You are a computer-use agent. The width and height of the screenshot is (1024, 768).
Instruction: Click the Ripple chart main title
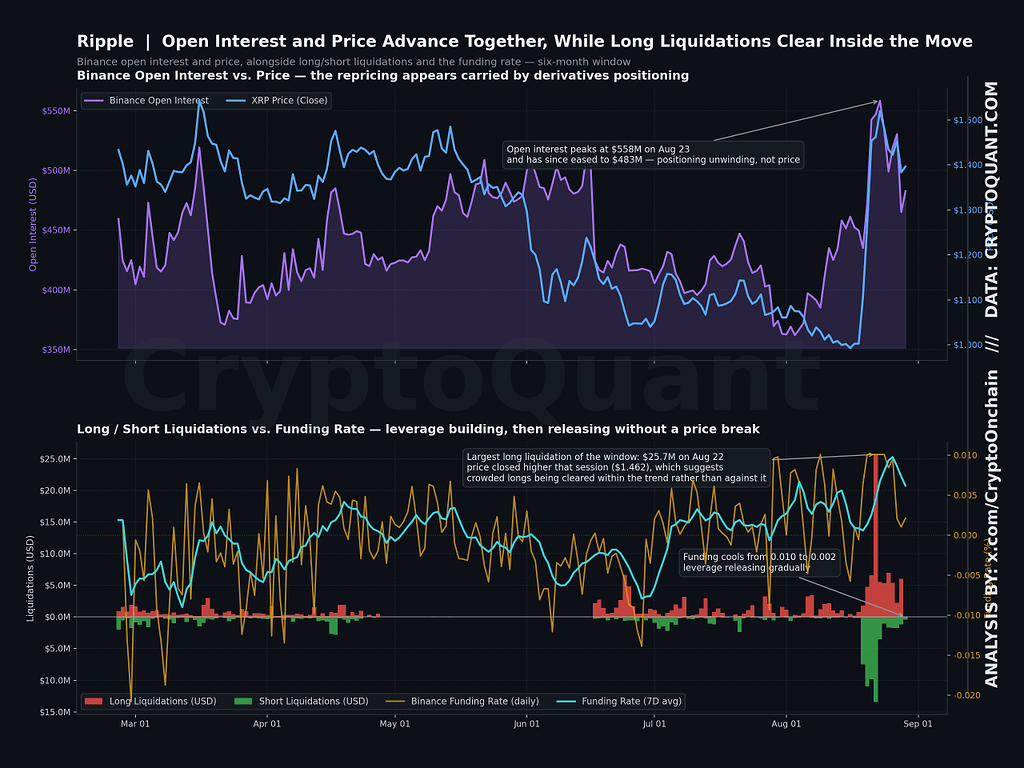click(524, 41)
